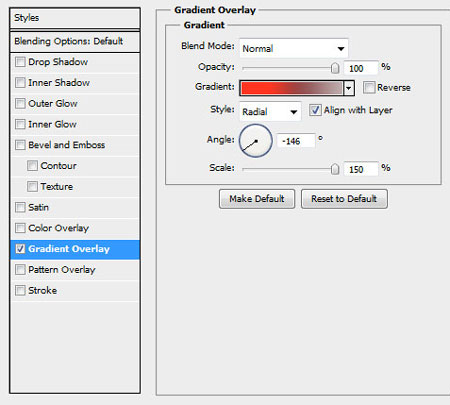This screenshot has width=450, height=405.
Task: Select Styles in the left panel
Action: pyautogui.click(x=75, y=18)
